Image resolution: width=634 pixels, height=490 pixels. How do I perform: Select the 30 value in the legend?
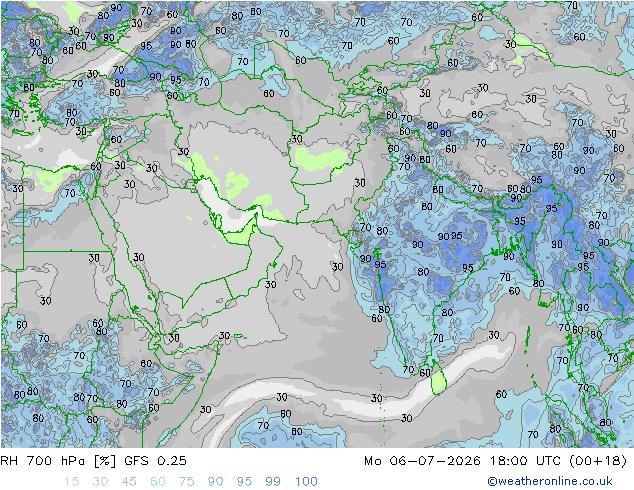100,482
